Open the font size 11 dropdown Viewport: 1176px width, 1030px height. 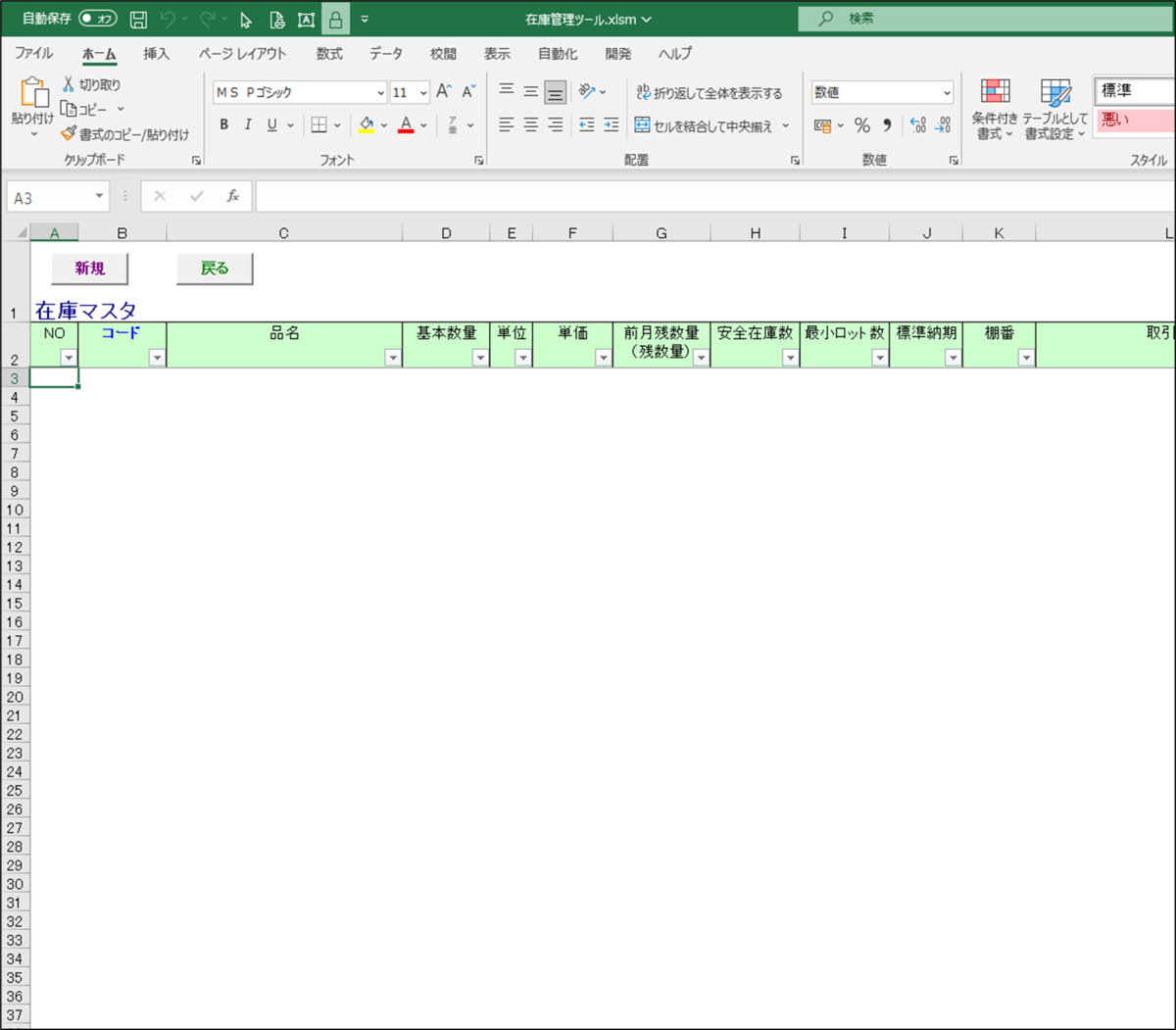[x=423, y=93]
